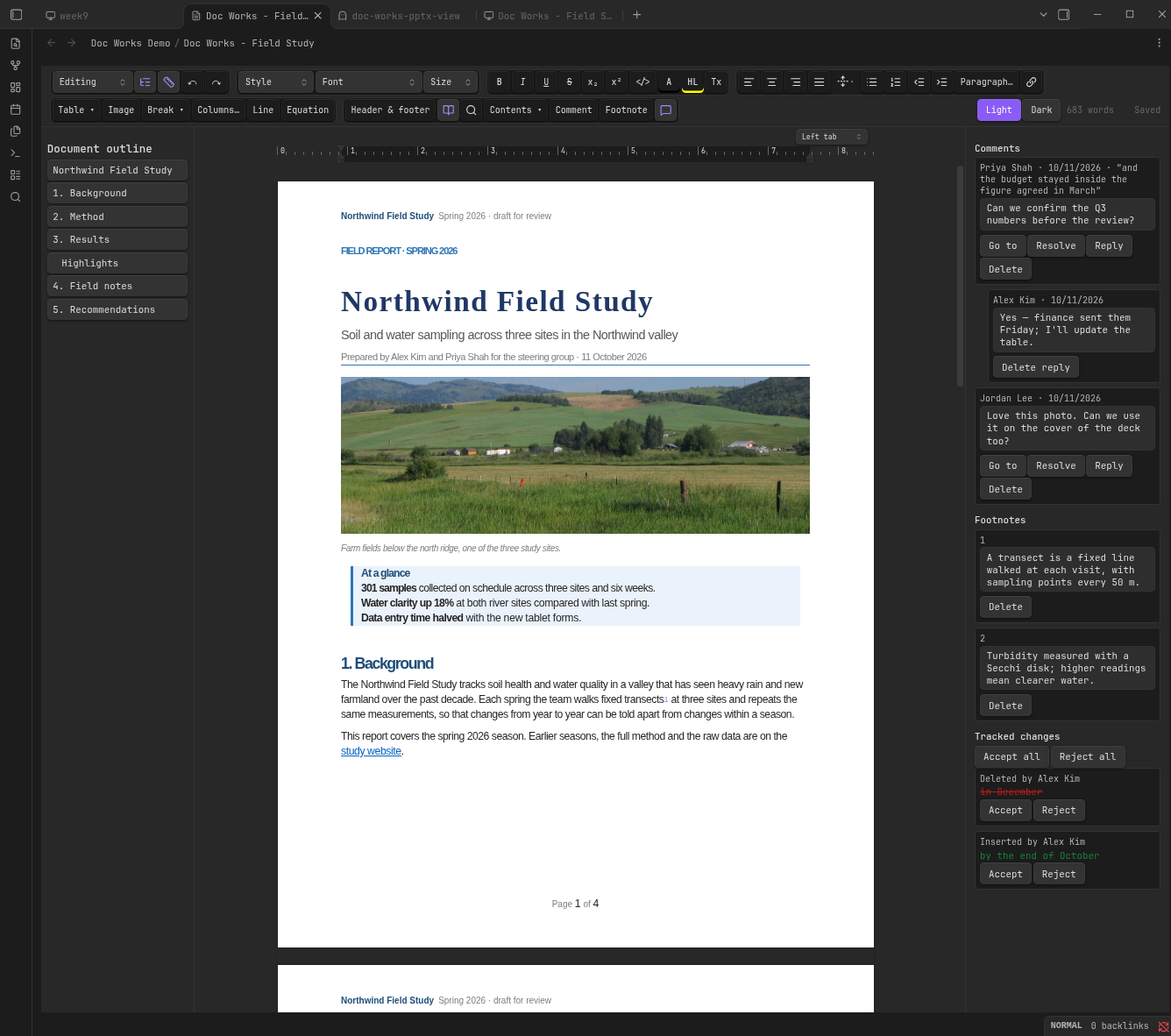Toggle the page view book icon
This screenshot has height=1036, width=1171.
(448, 110)
